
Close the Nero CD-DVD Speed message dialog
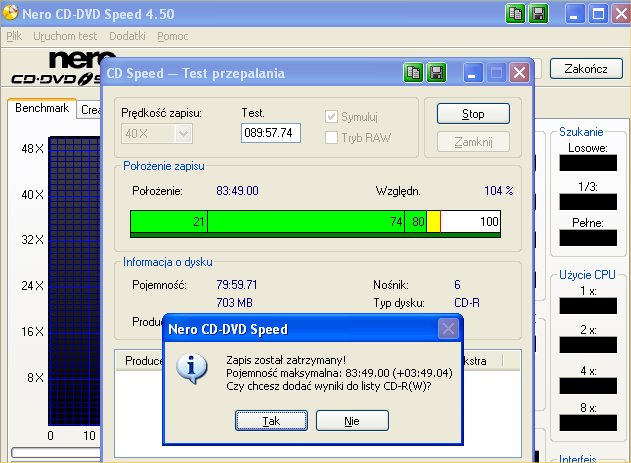tap(448, 329)
